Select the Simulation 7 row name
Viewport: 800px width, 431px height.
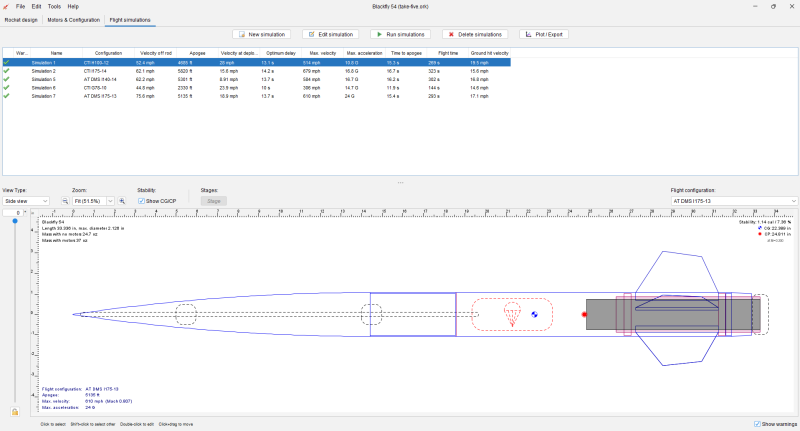[x=43, y=96]
